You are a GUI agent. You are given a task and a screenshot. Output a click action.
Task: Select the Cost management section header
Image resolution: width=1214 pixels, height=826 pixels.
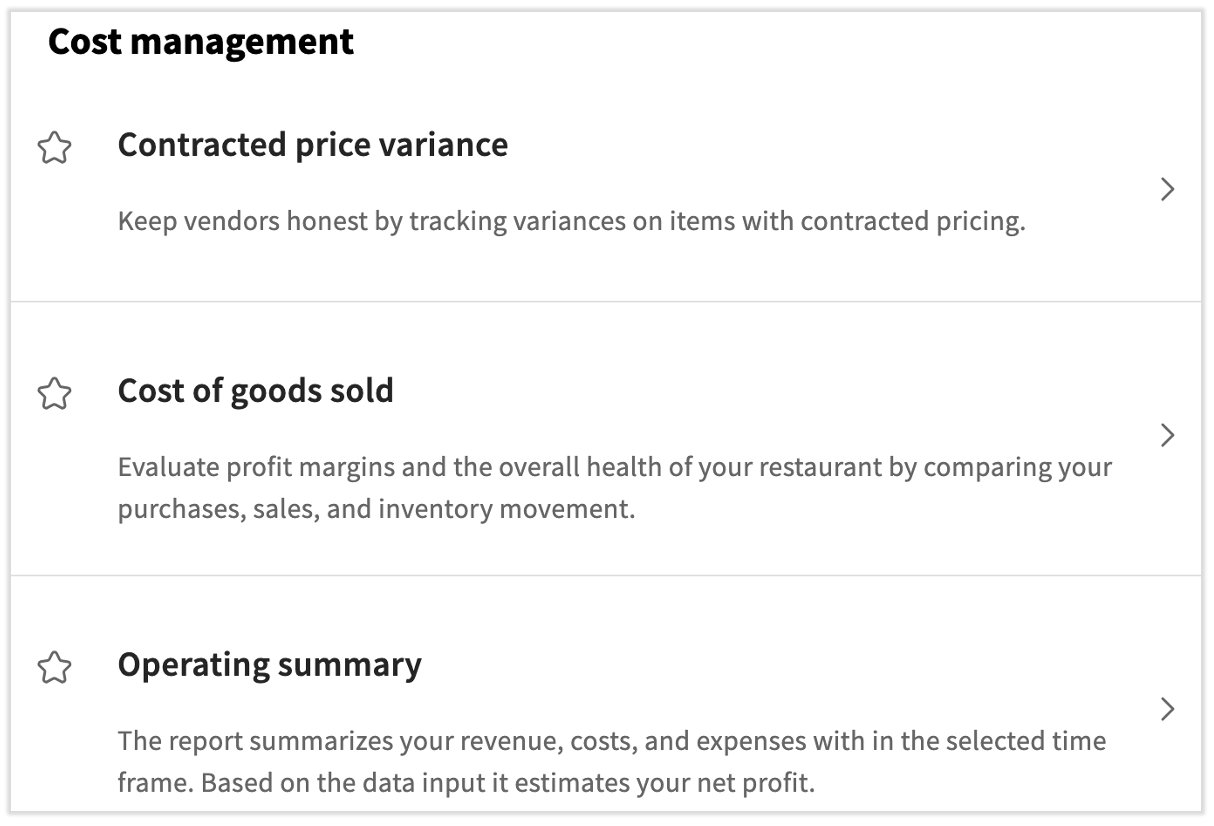(x=200, y=42)
